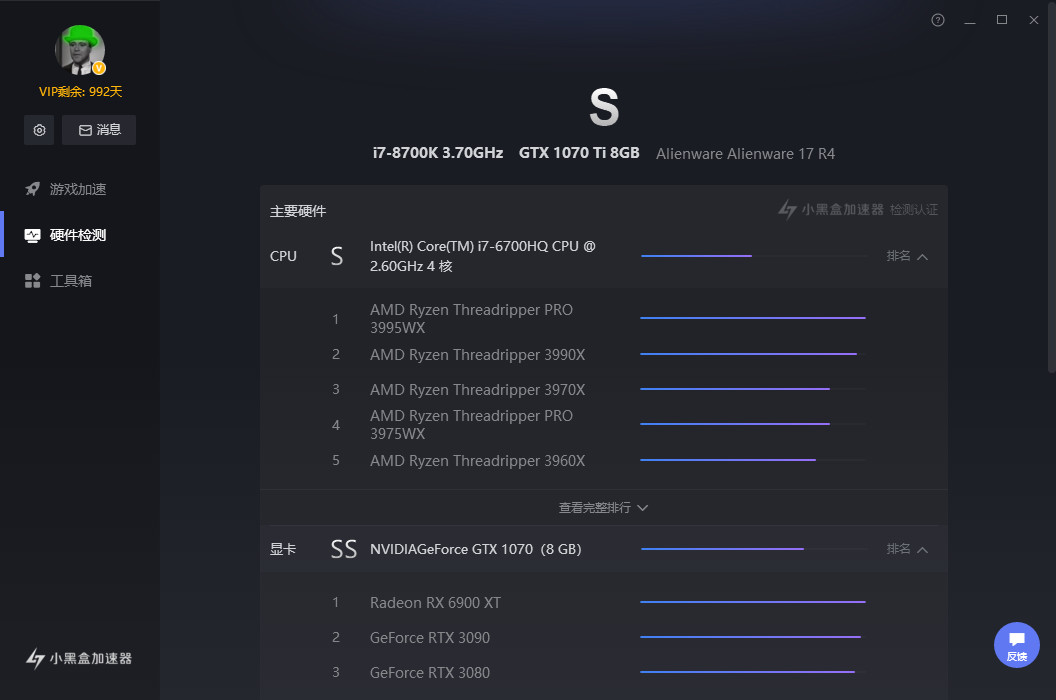Collapse the CPU 排名 ranking list
Viewport: 1056px width, 700px height.
point(908,256)
